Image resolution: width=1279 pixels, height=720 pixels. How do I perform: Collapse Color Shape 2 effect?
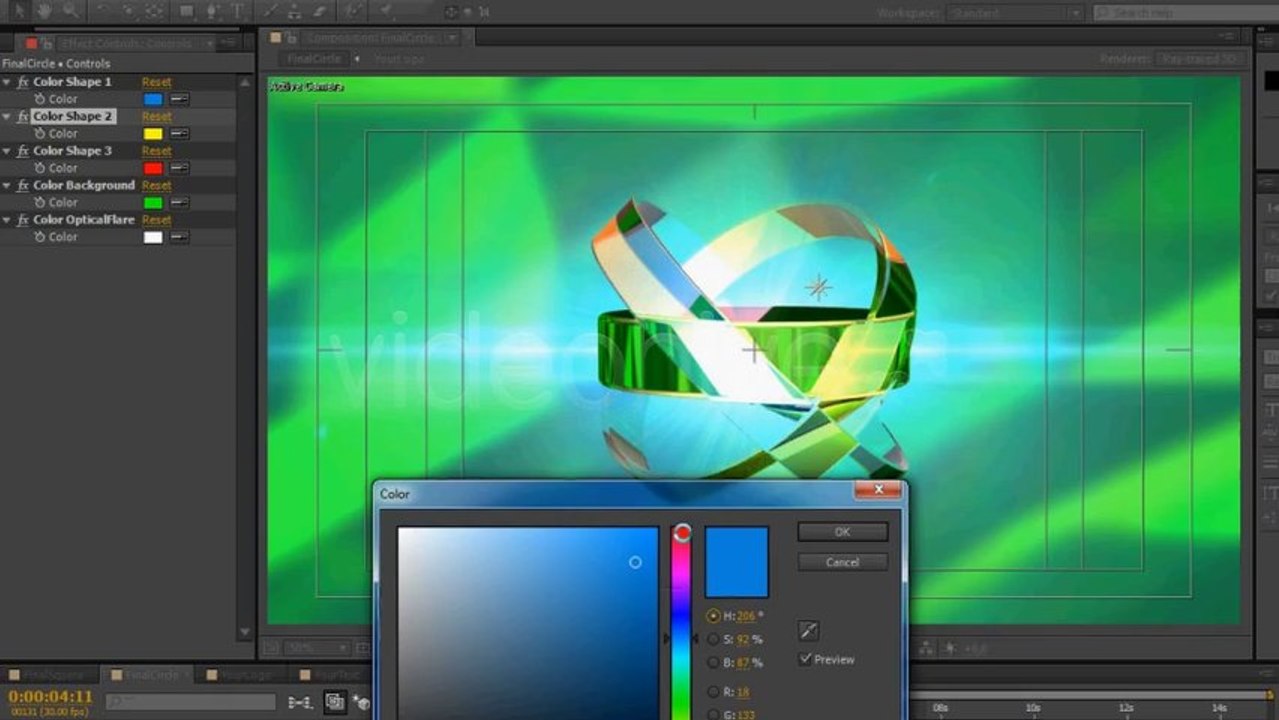pyautogui.click(x=7, y=116)
